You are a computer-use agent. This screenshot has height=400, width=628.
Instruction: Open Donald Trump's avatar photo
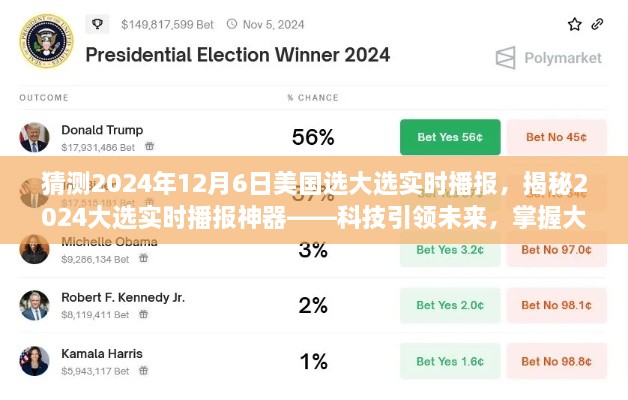[x=34, y=137]
